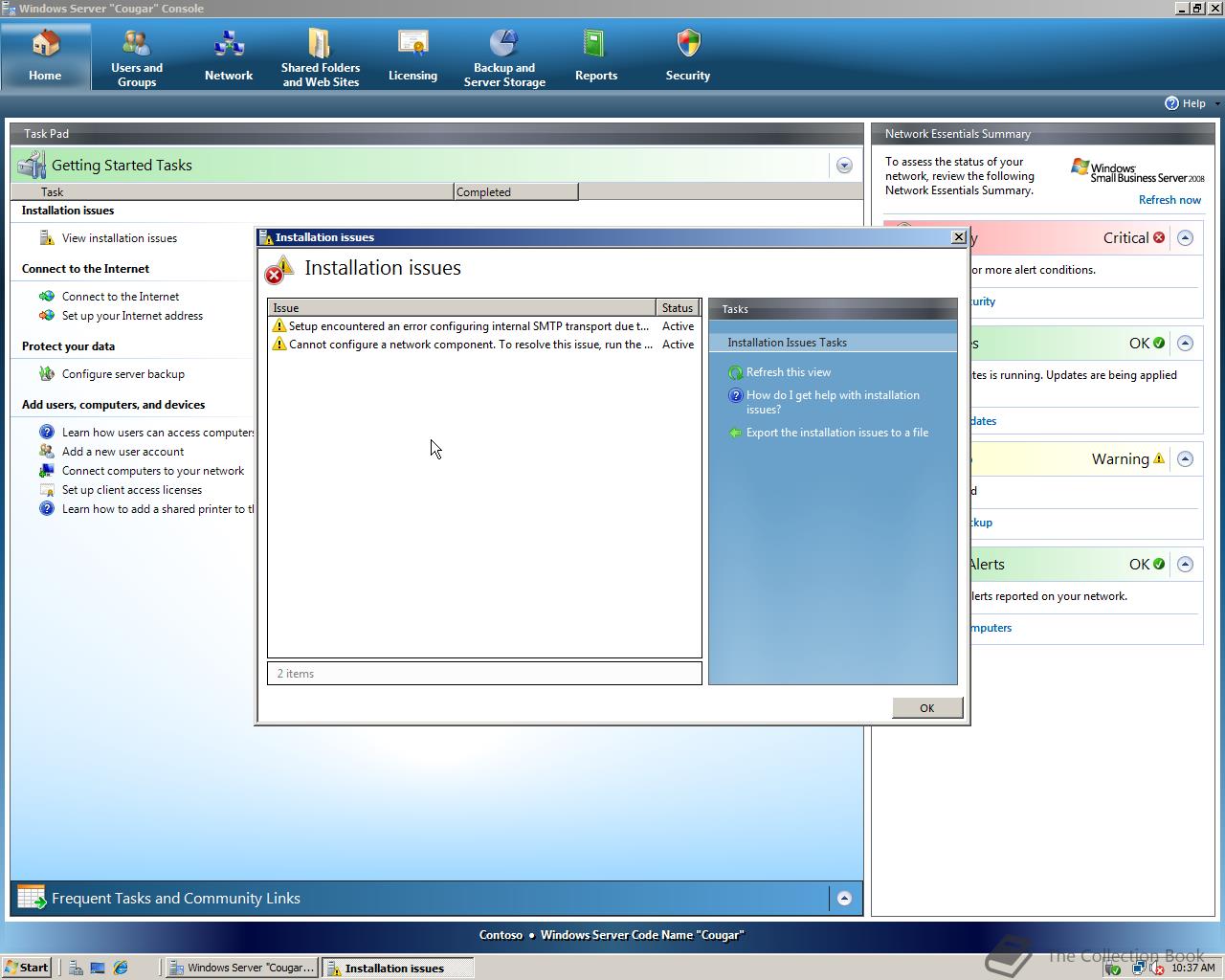
Task: Click Refresh this view in Tasks pane
Action: point(789,372)
